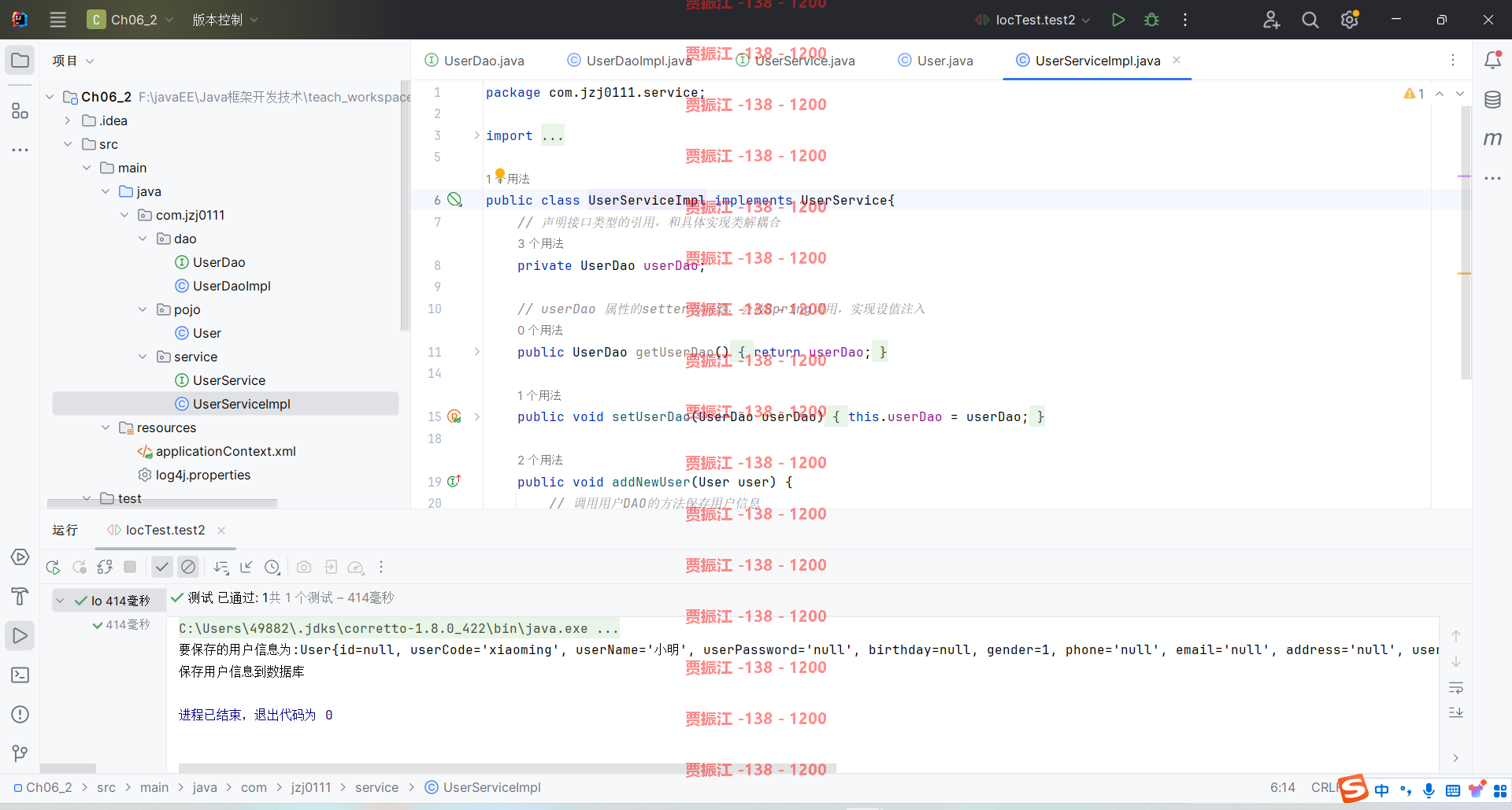
Task: Open the Git version control tool window
Action: point(20,753)
